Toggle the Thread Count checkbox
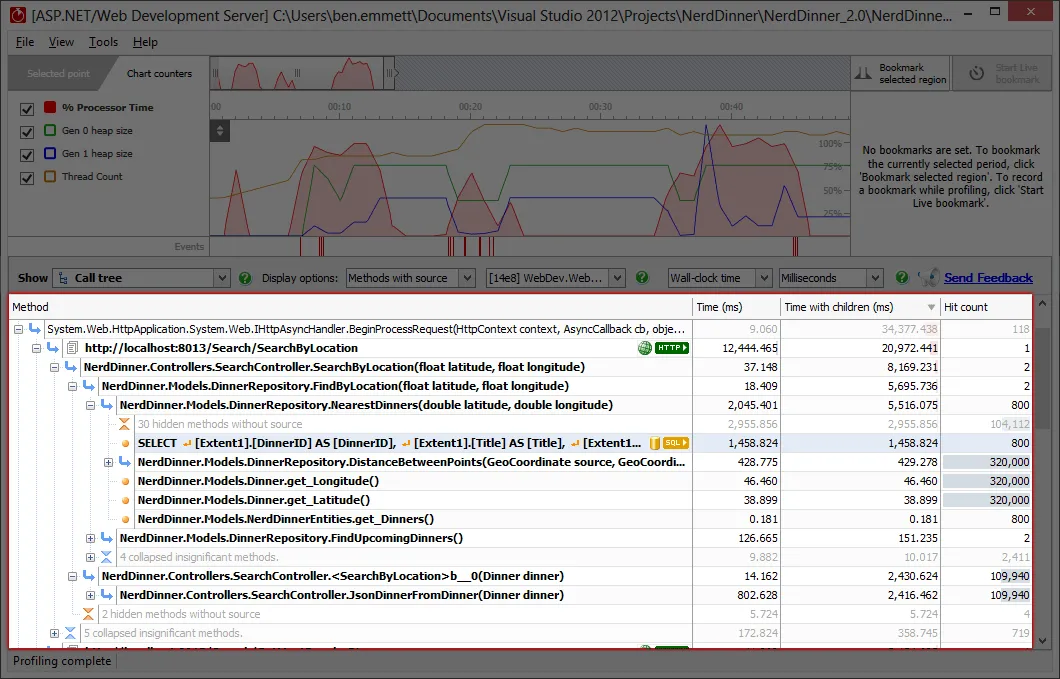Screen dimensions: 1060x679 click(x=25, y=178)
